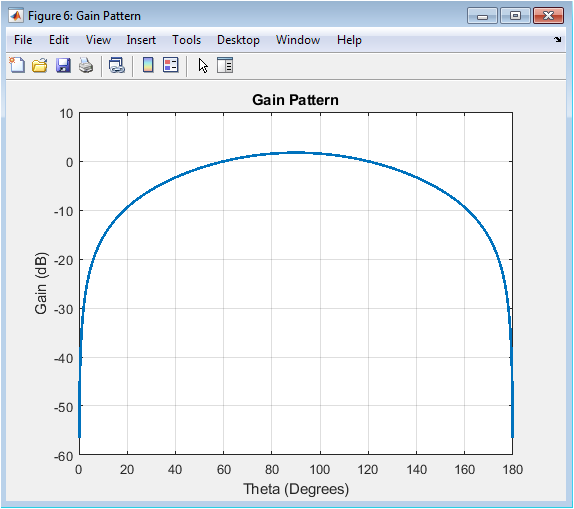Click the Link Plot toolbar icon
Image resolution: width=574 pixels, height=509 pixels.
pyautogui.click(x=117, y=65)
